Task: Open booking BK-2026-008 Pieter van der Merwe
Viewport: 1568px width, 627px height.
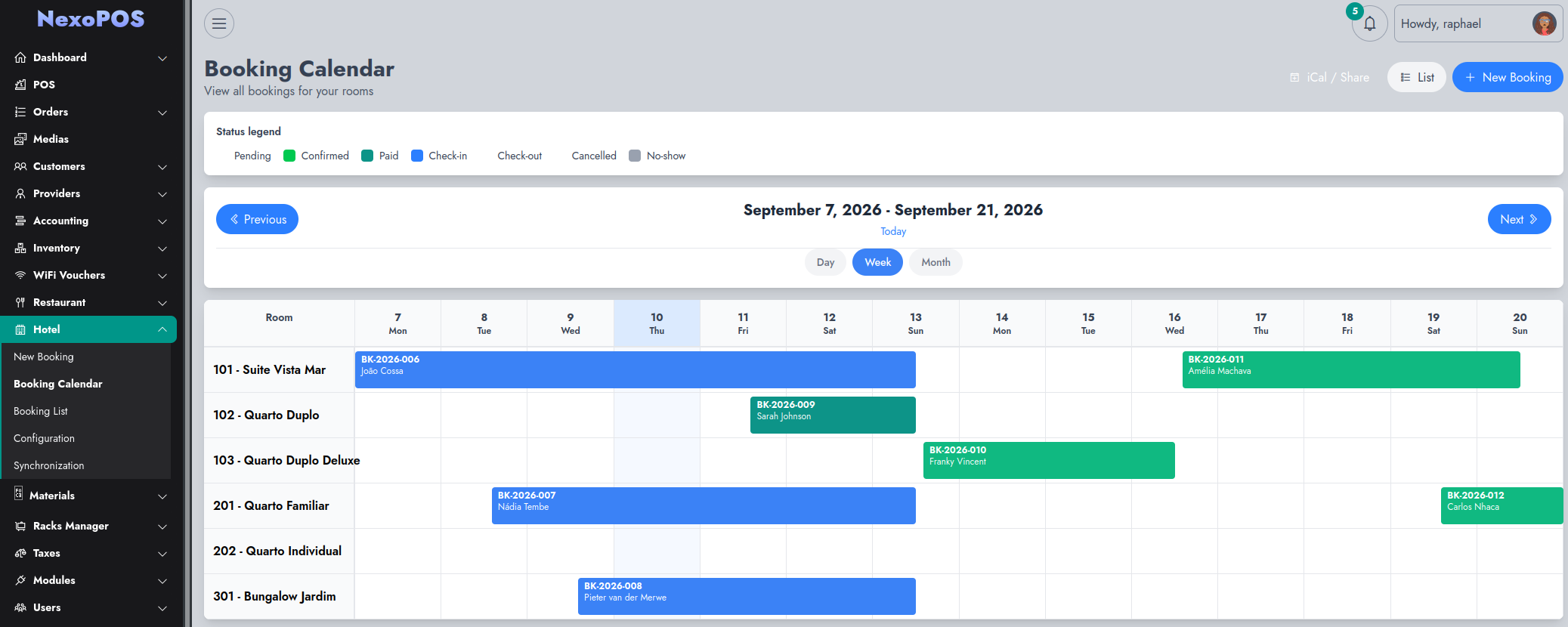Action: [747, 596]
